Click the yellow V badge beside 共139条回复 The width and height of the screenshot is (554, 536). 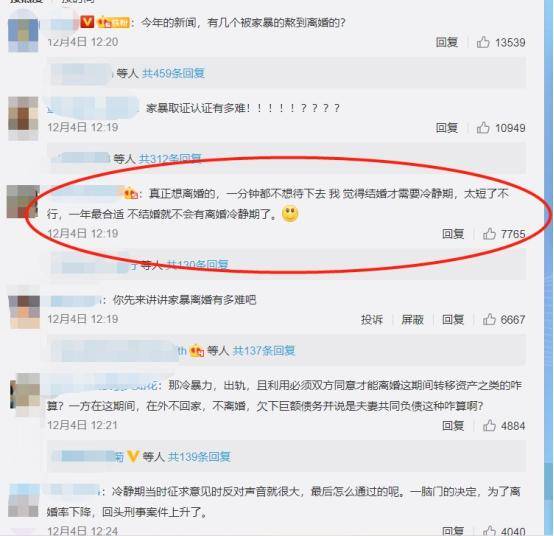133,456
